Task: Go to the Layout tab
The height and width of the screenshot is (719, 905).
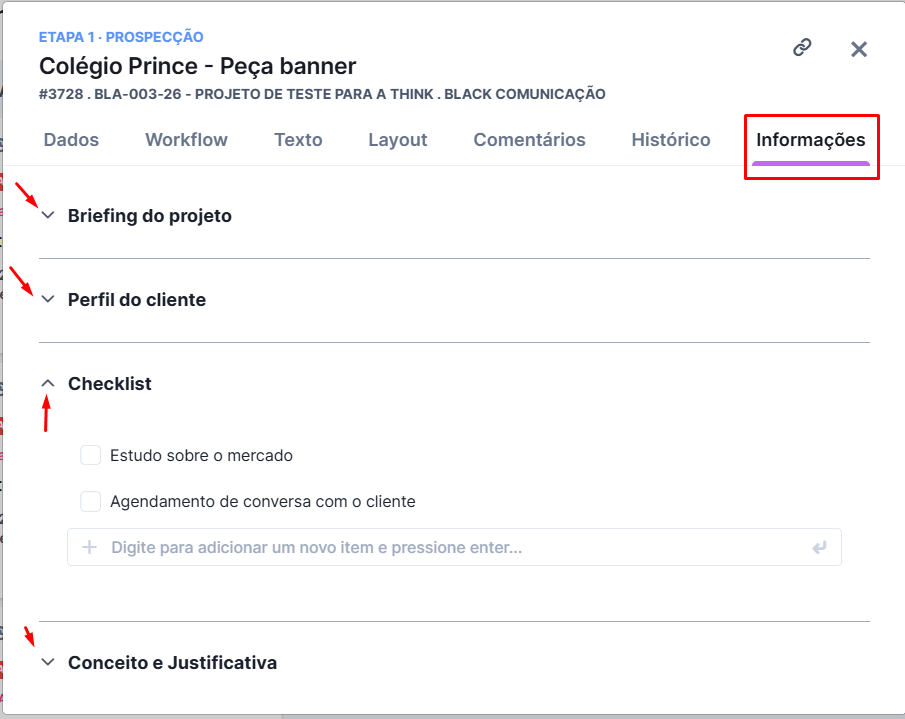Action: (x=398, y=140)
